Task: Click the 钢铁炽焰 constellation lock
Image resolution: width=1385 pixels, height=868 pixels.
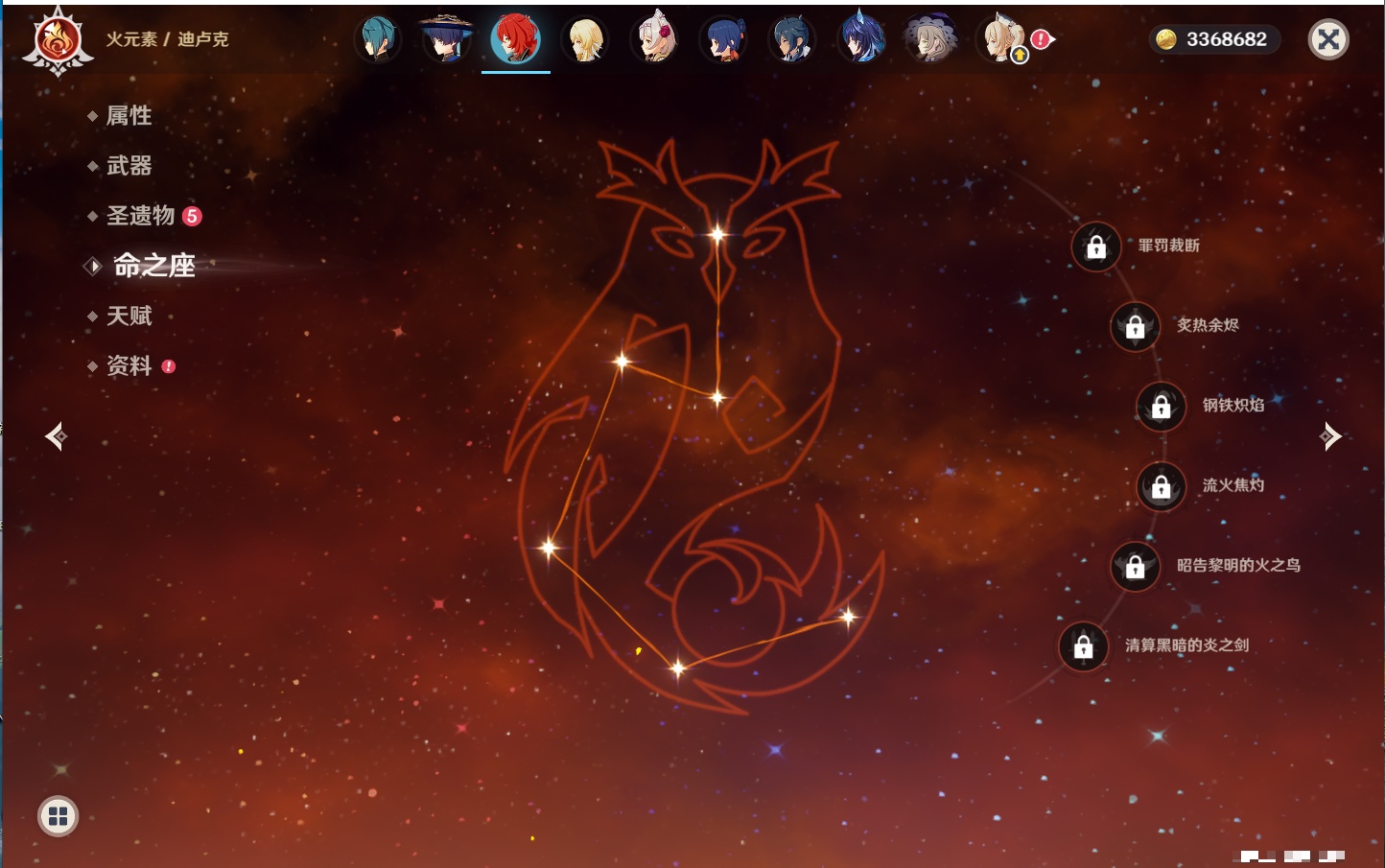Action: [1161, 407]
